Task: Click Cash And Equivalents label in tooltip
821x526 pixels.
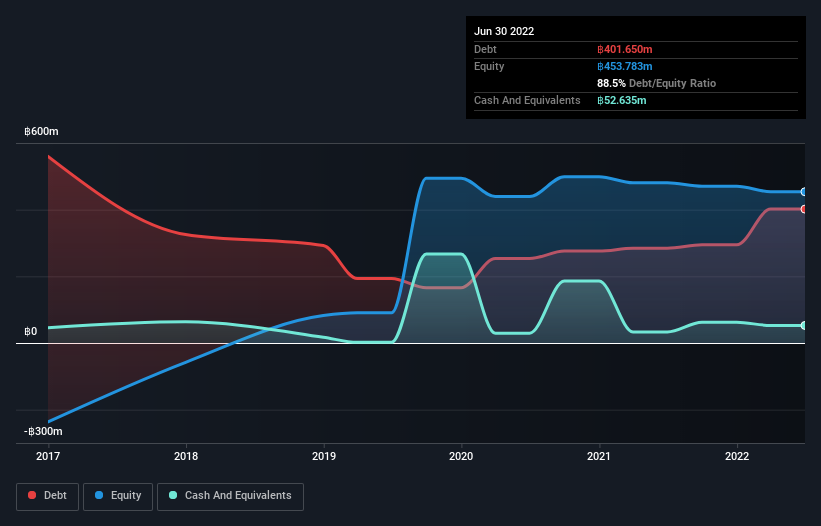Action: [x=527, y=100]
